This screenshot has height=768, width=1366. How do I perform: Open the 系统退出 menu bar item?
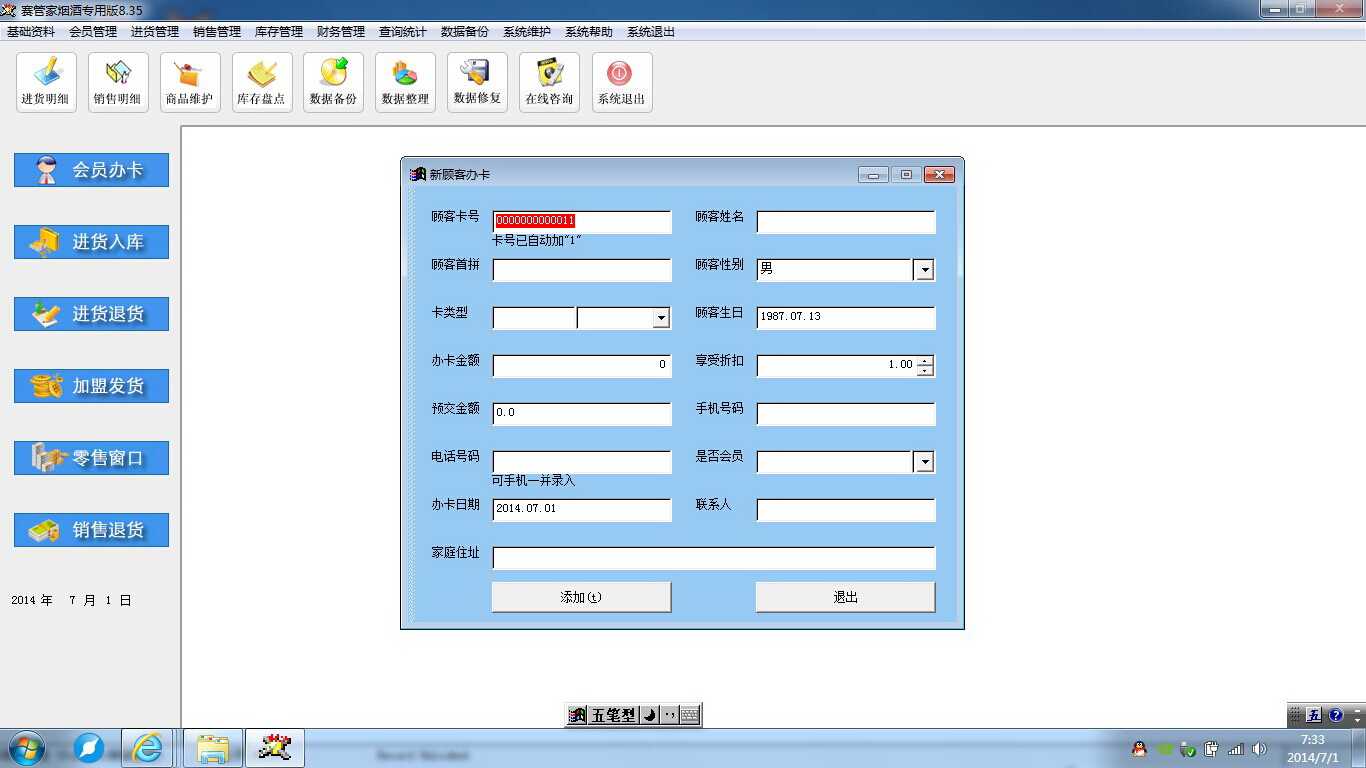[651, 32]
